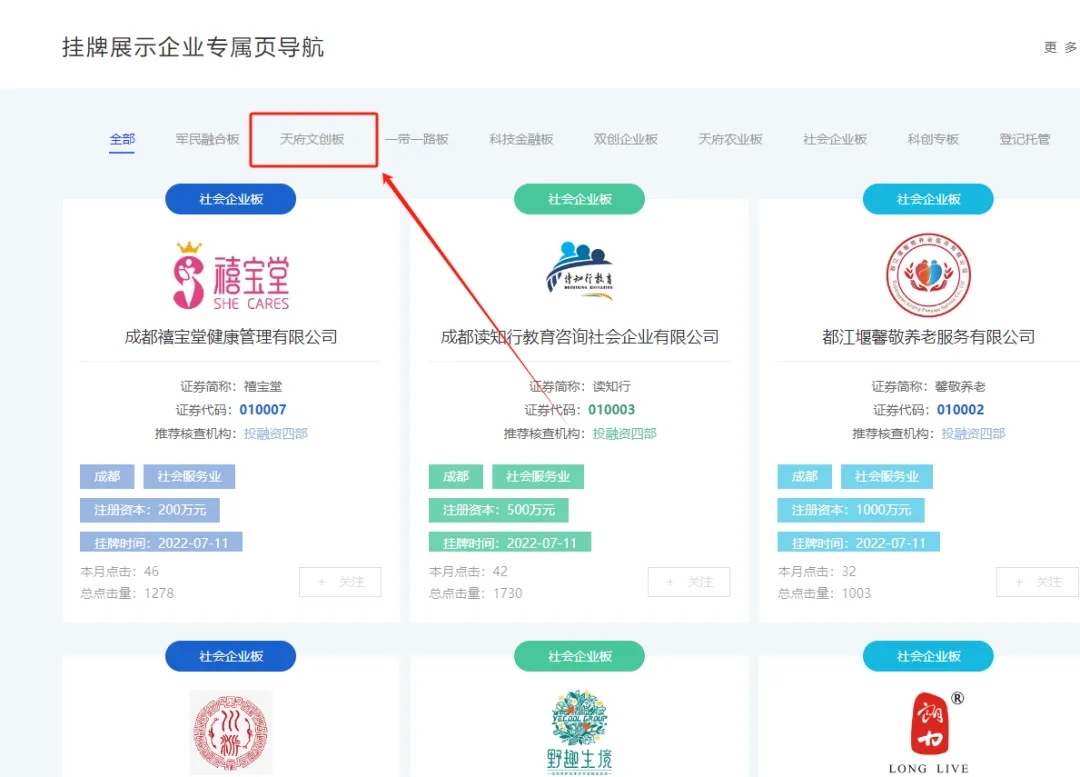
Task: Open 都江堰馨敬养老服务有限公司 page
Action: tap(928, 337)
